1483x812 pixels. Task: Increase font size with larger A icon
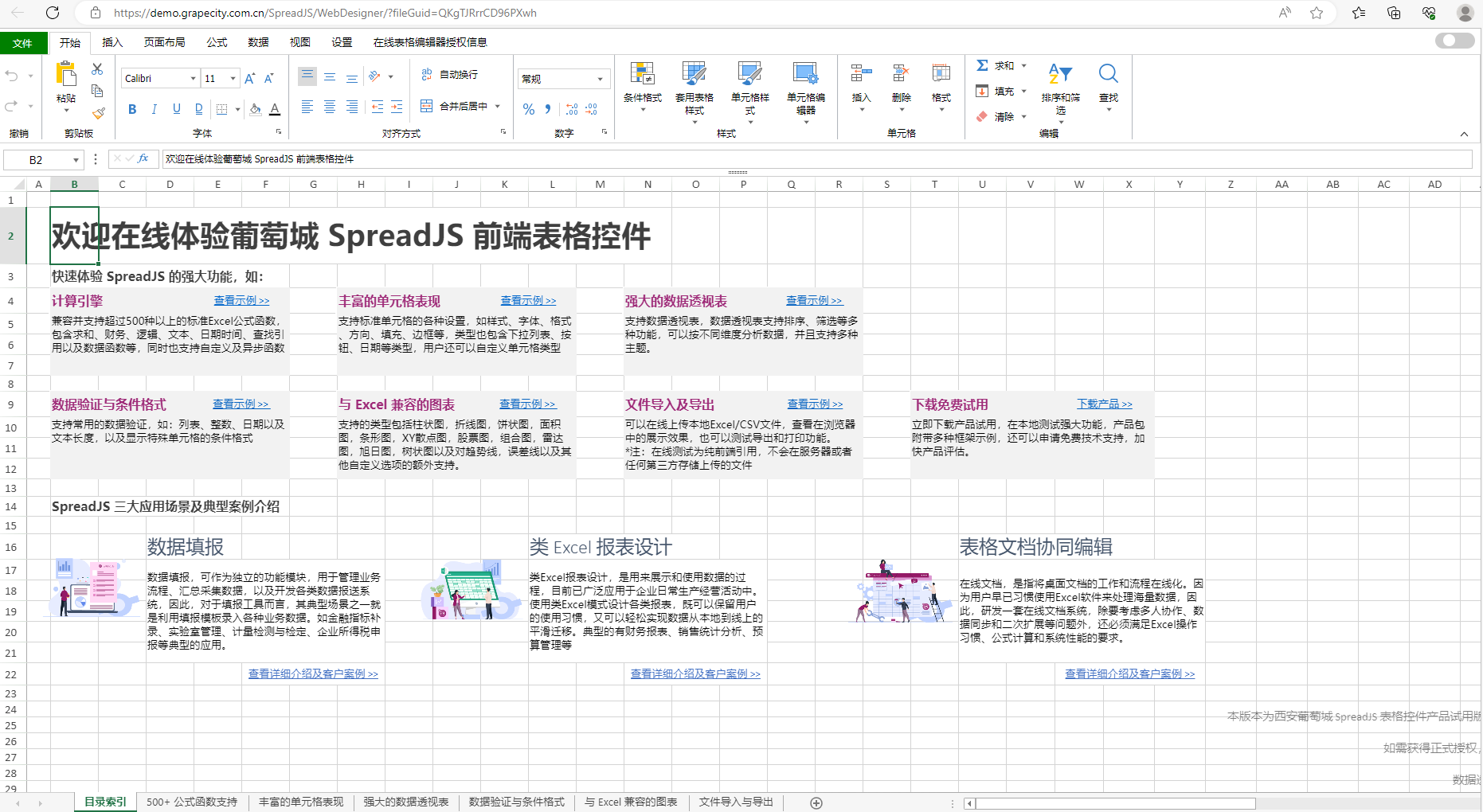(x=250, y=78)
